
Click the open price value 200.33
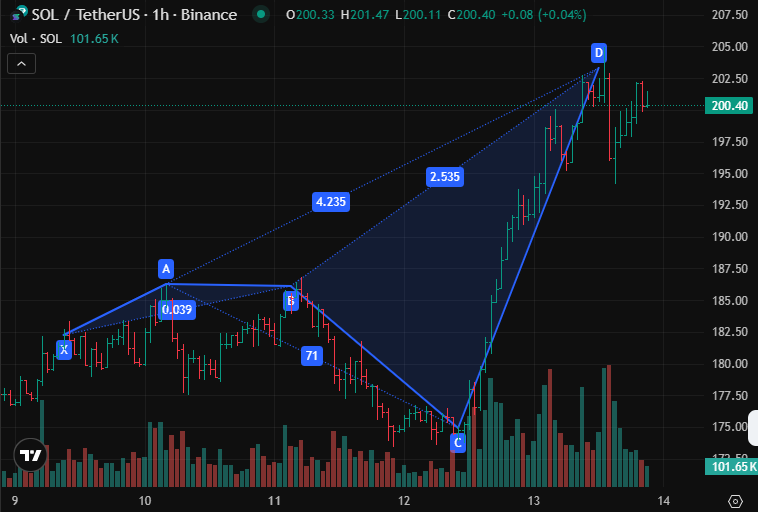pyautogui.click(x=315, y=15)
